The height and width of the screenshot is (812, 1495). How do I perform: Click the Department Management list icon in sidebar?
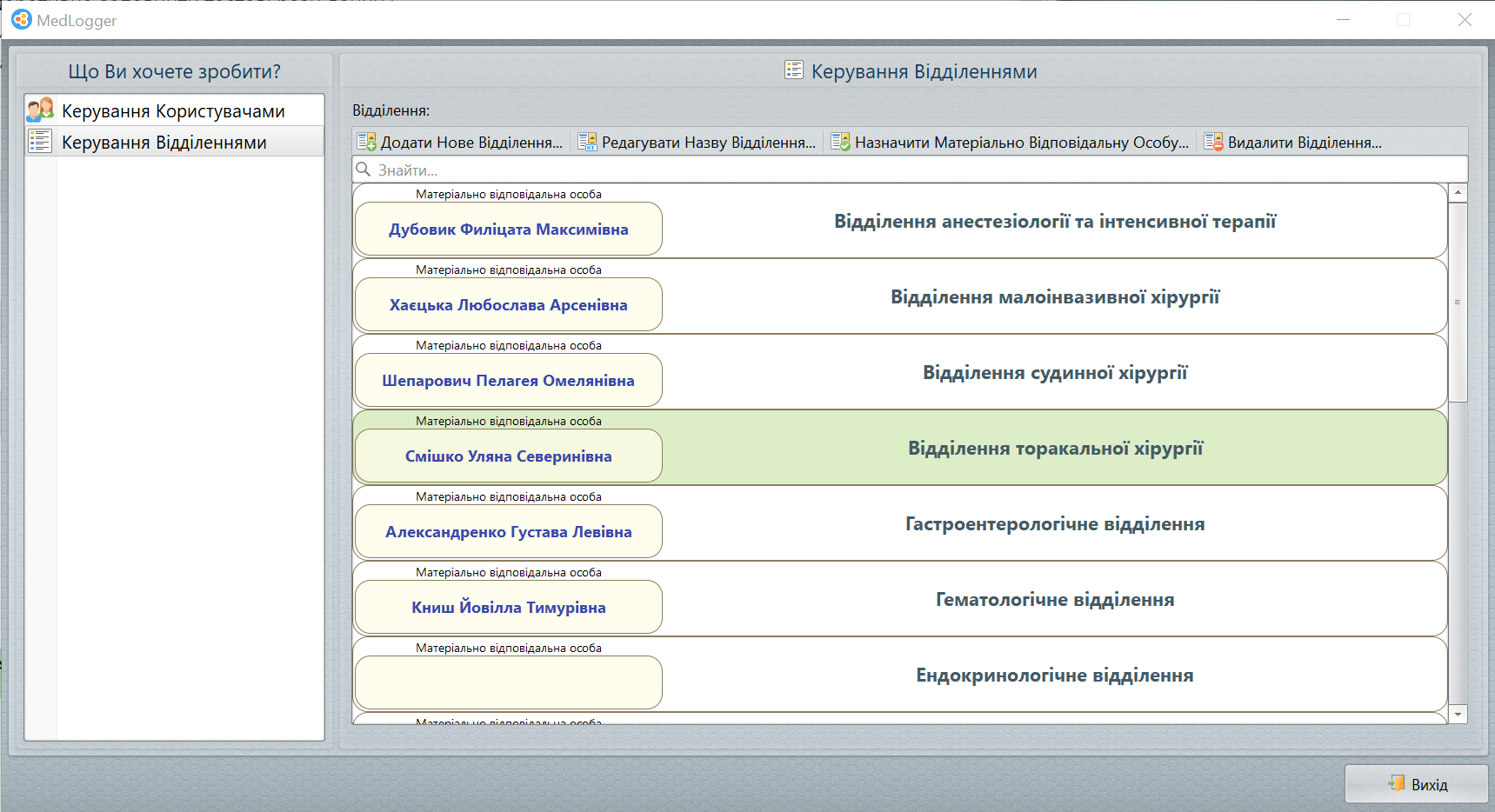[x=40, y=142]
